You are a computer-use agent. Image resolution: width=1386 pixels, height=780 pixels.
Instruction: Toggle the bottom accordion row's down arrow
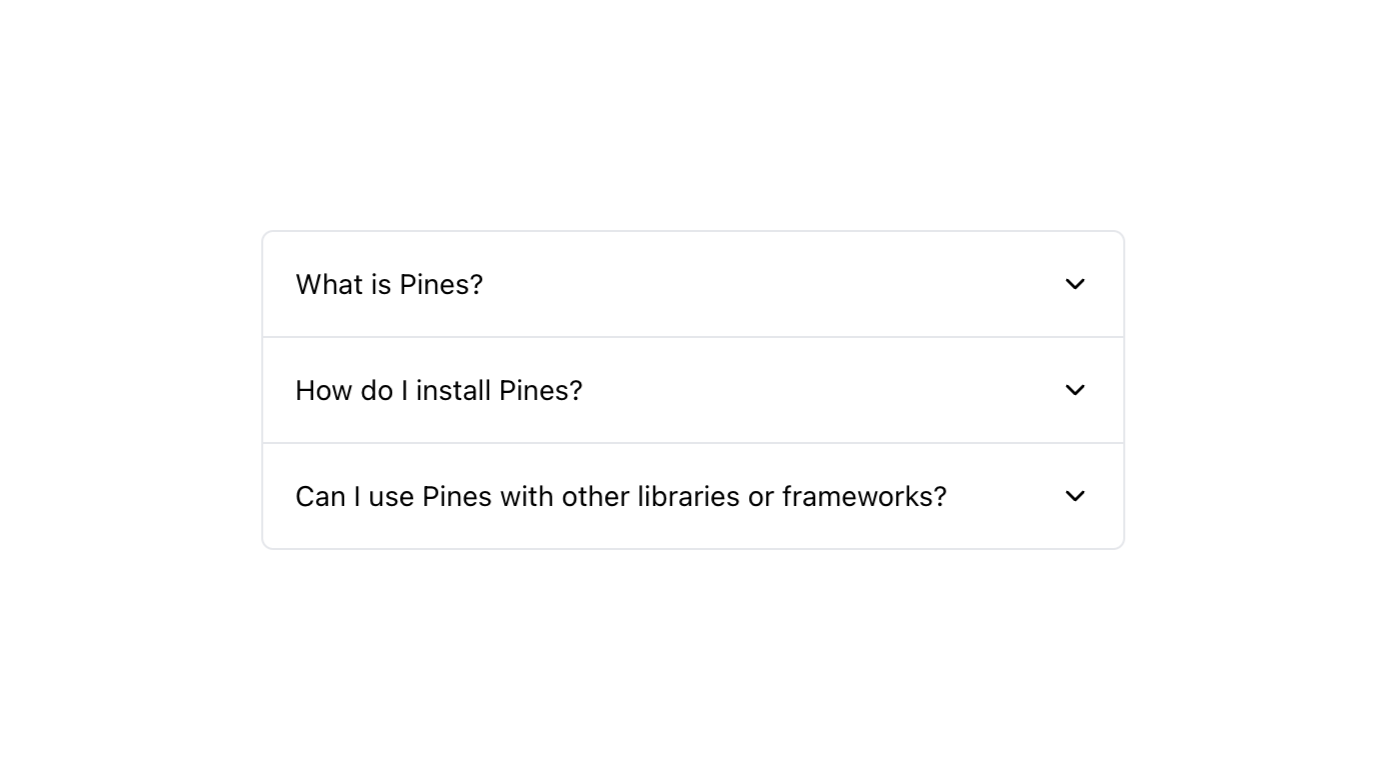(x=1075, y=496)
